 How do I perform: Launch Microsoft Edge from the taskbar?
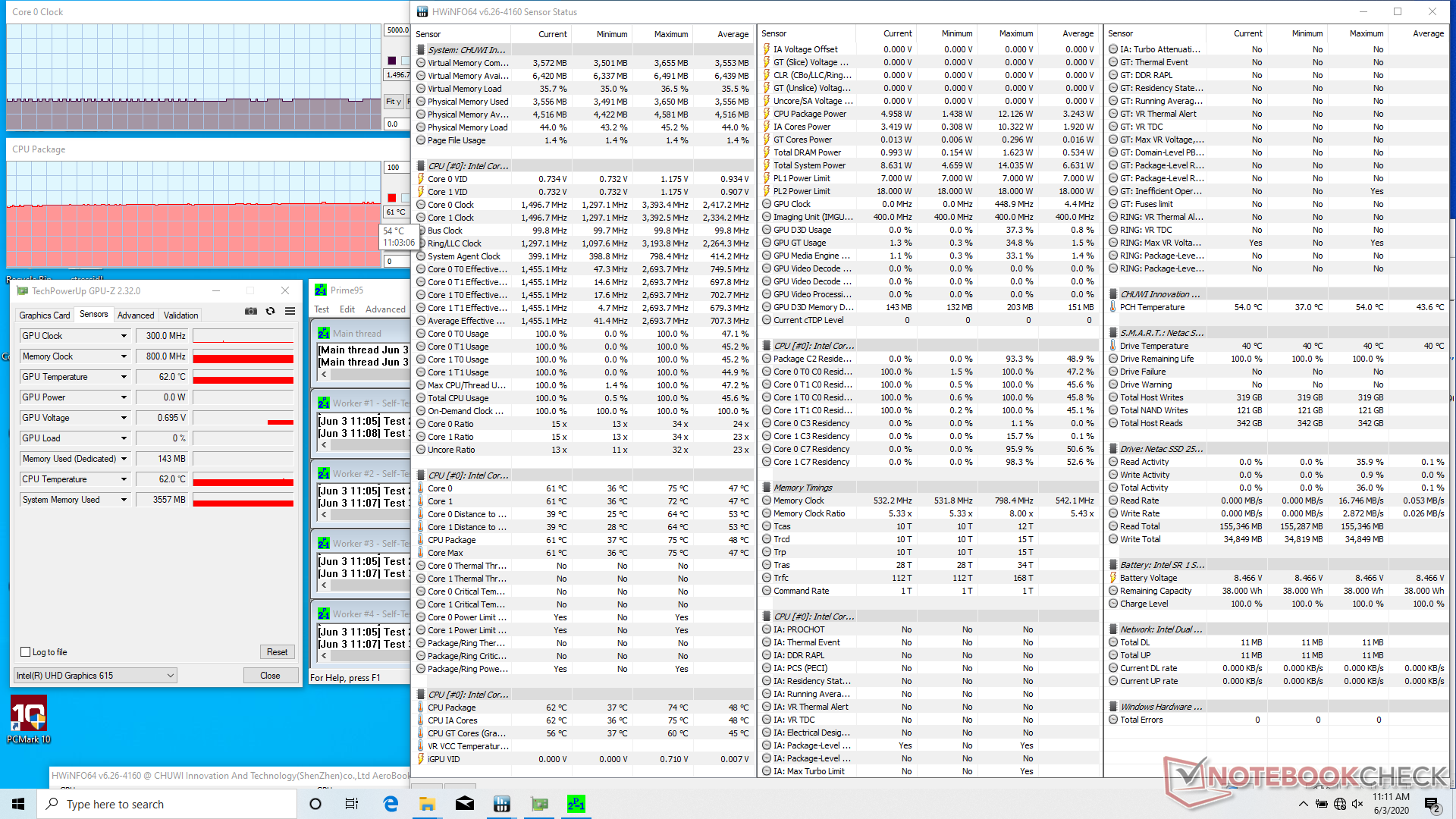click(x=391, y=804)
